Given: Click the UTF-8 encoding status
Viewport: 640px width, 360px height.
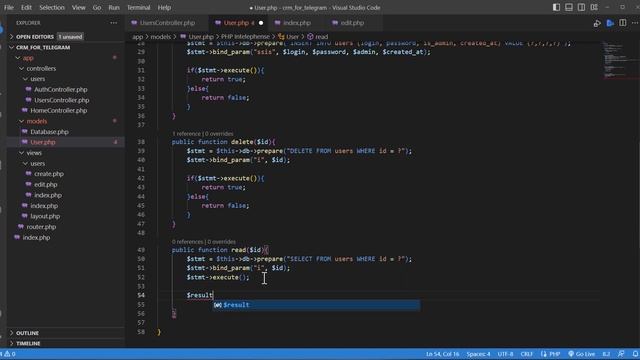Looking at the screenshot, I should tap(505, 354).
